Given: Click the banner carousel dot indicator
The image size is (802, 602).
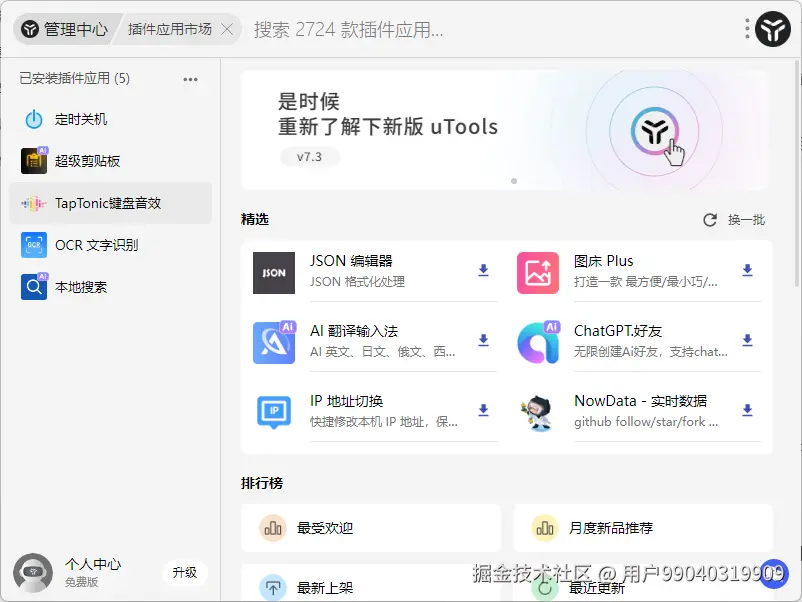Looking at the screenshot, I should [x=514, y=181].
